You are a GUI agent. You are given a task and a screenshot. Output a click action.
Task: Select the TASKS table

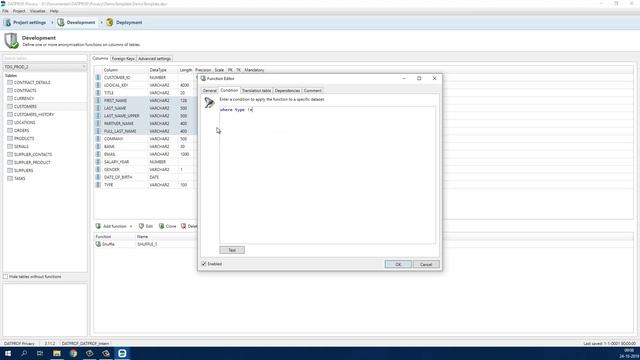(x=20, y=178)
